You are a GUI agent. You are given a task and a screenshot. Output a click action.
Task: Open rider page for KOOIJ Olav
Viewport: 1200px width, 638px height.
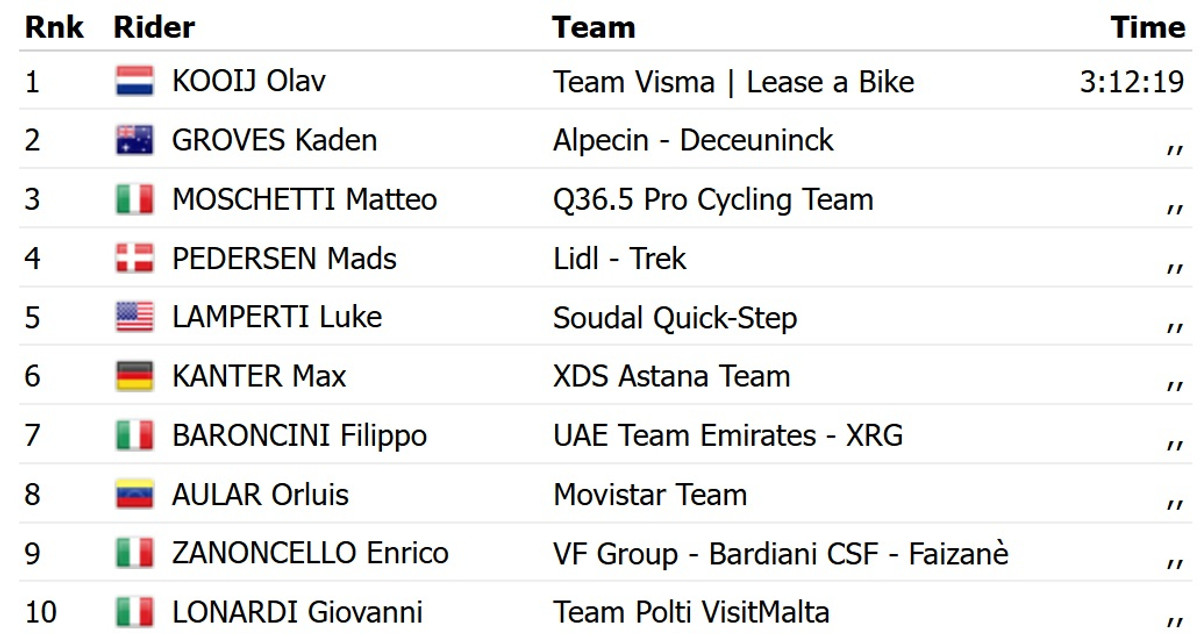click(x=249, y=81)
